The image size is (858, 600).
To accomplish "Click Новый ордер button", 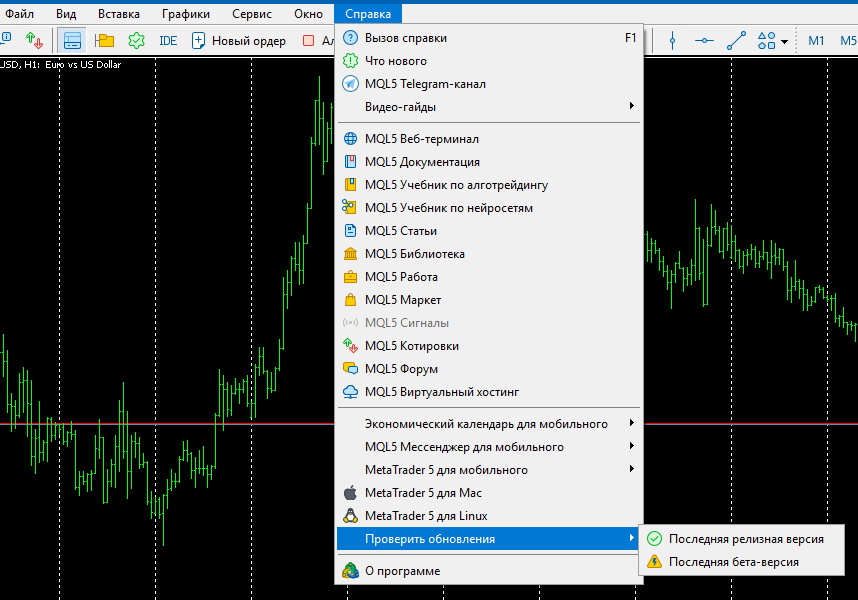I will pos(239,40).
